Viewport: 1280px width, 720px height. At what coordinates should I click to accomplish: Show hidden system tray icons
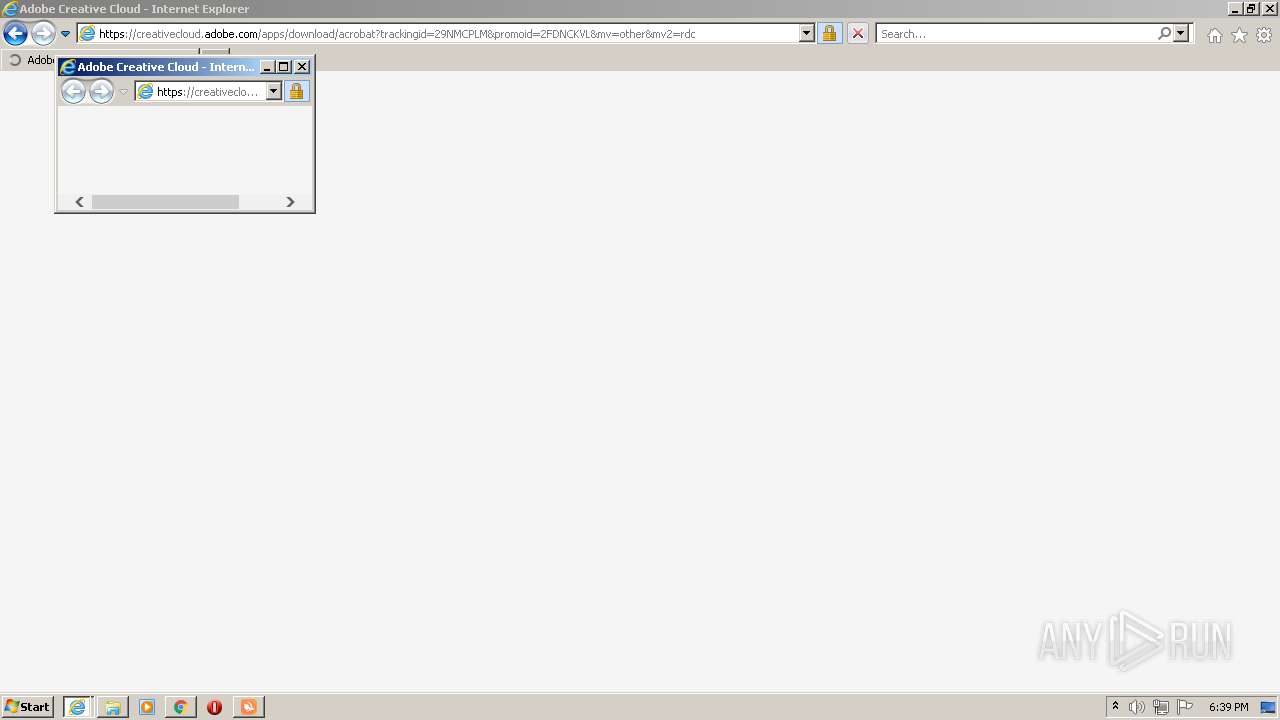tap(1115, 707)
